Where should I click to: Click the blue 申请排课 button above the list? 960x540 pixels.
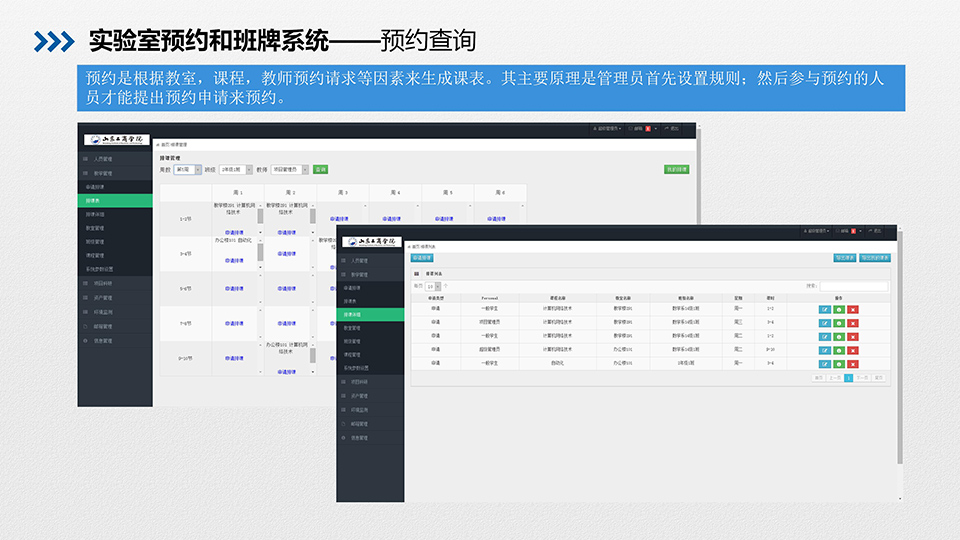point(423,258)
